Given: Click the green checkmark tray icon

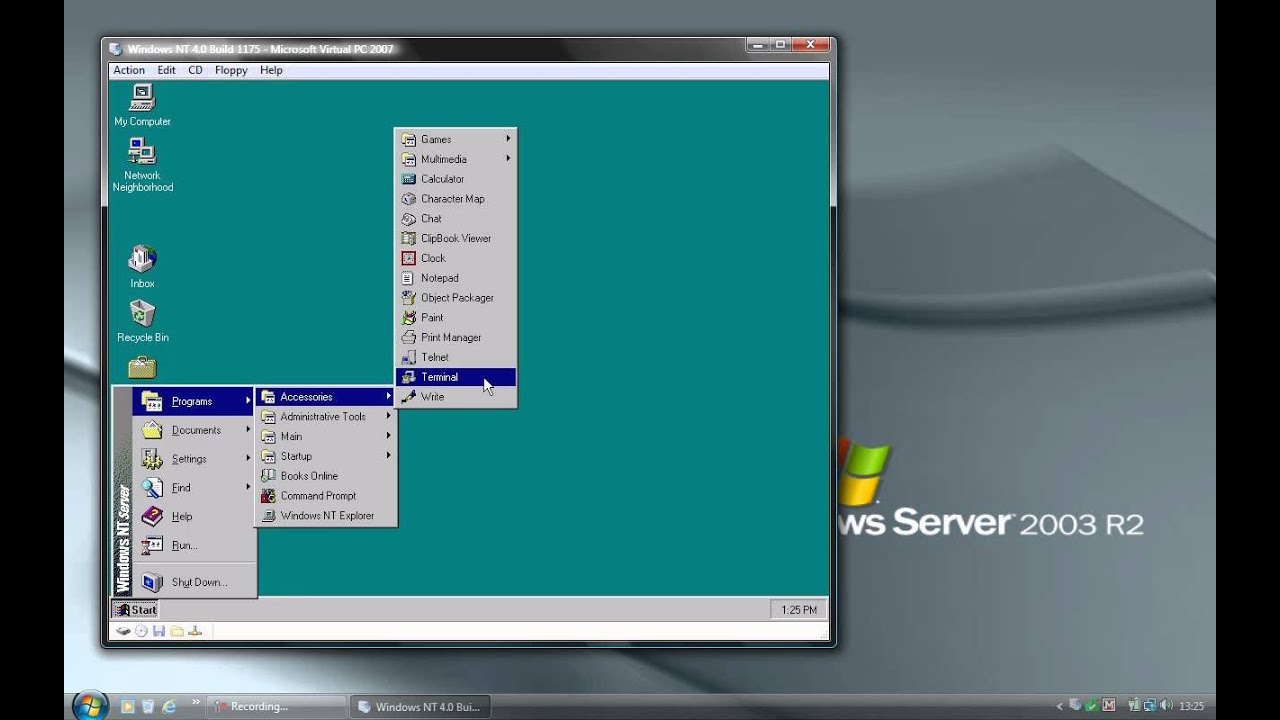Looking at the screenshot, I should pos(1092,706).
